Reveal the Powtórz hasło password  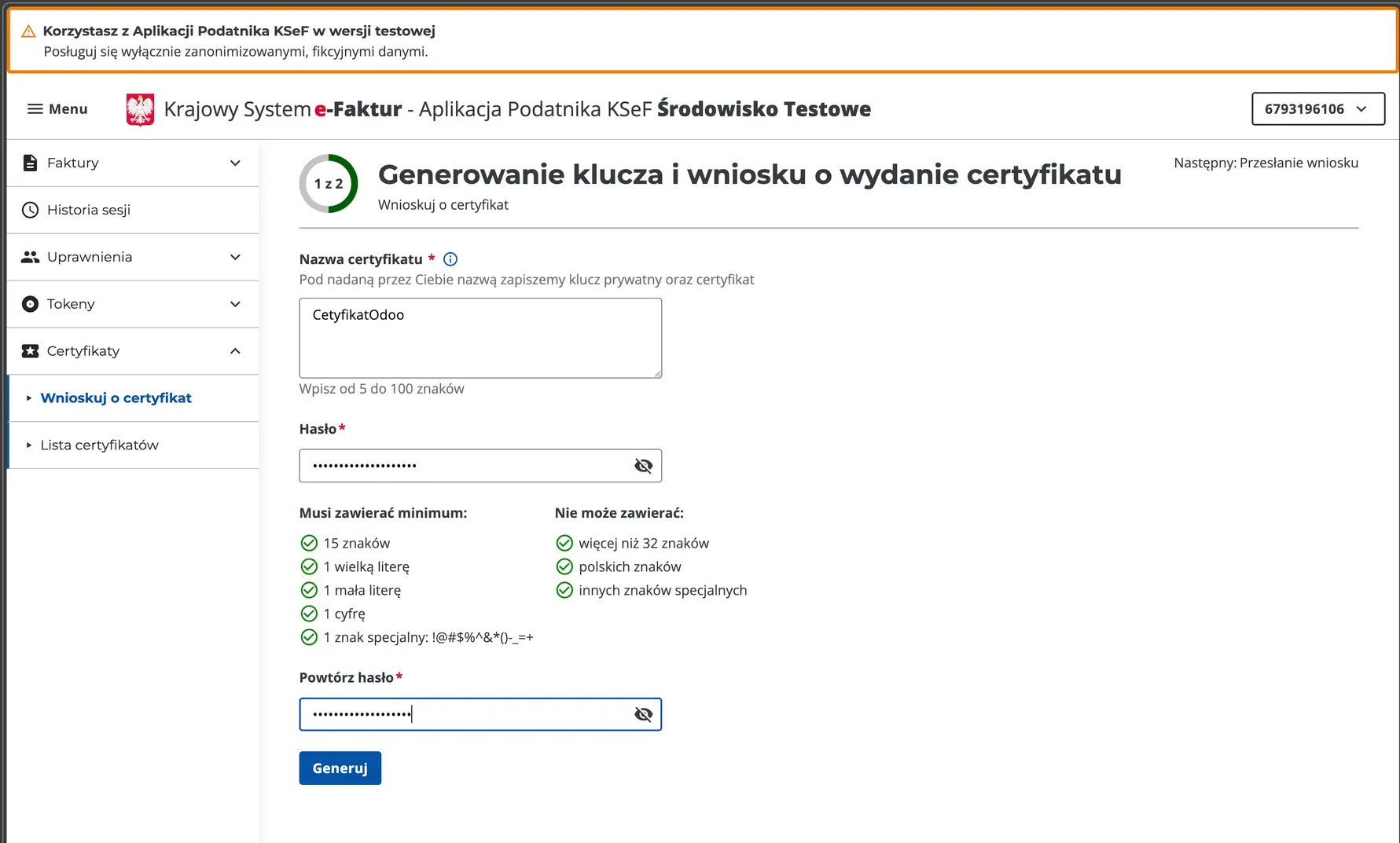tap(643, 714)
